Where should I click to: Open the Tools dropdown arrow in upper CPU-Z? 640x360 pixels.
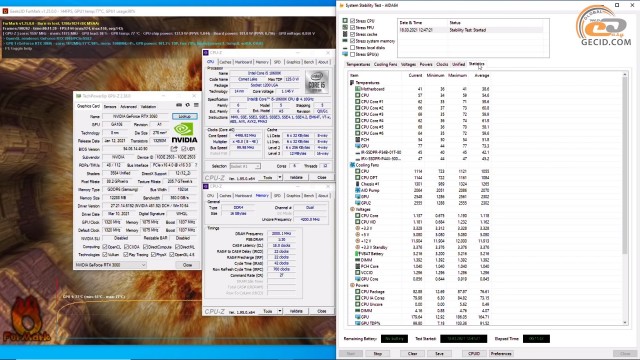tap(280, 178)
